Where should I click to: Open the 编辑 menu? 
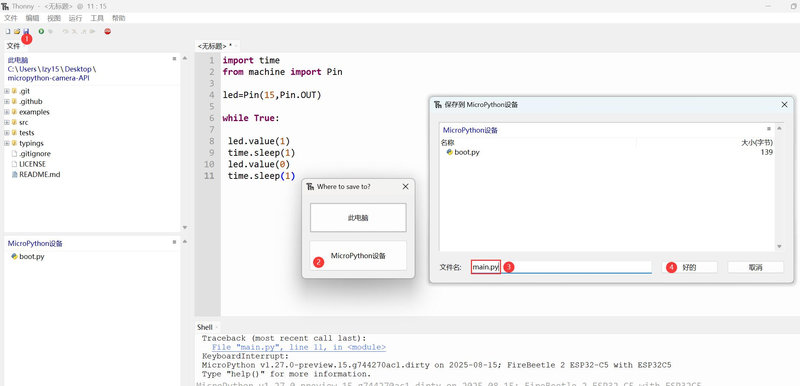[32, 18]
